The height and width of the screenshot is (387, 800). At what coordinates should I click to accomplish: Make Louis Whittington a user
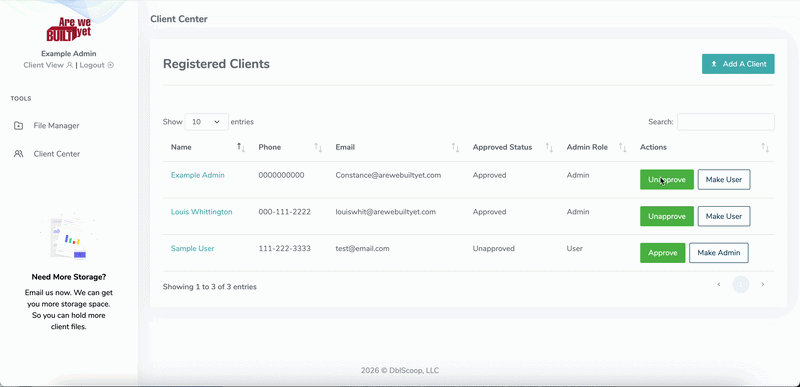pos(724,216)
